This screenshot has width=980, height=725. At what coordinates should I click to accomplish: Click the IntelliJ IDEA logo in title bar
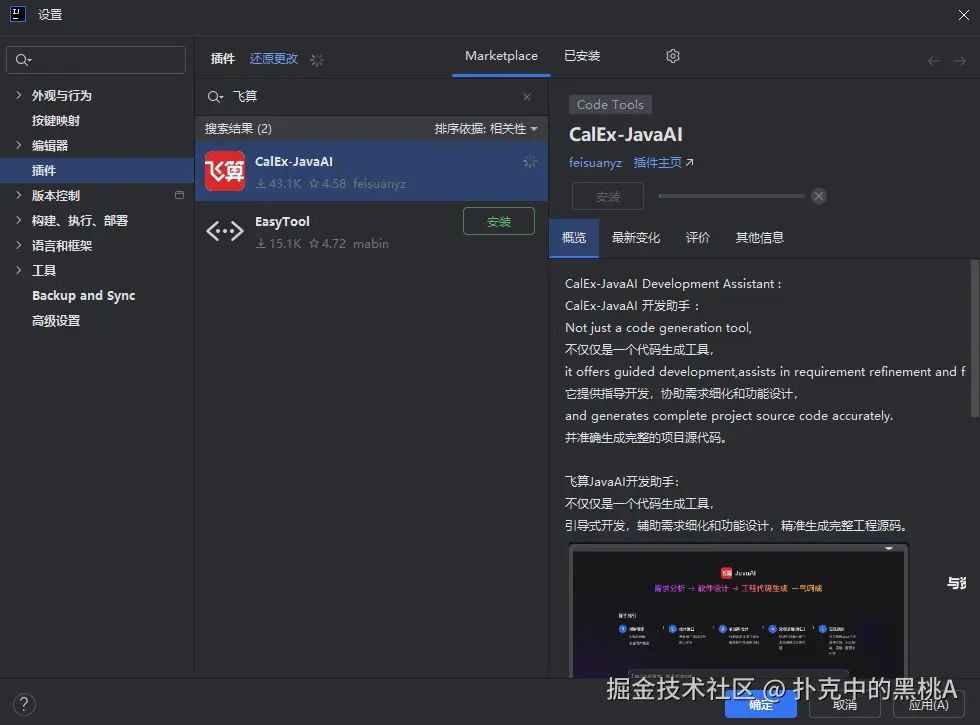tap(18, 14)
